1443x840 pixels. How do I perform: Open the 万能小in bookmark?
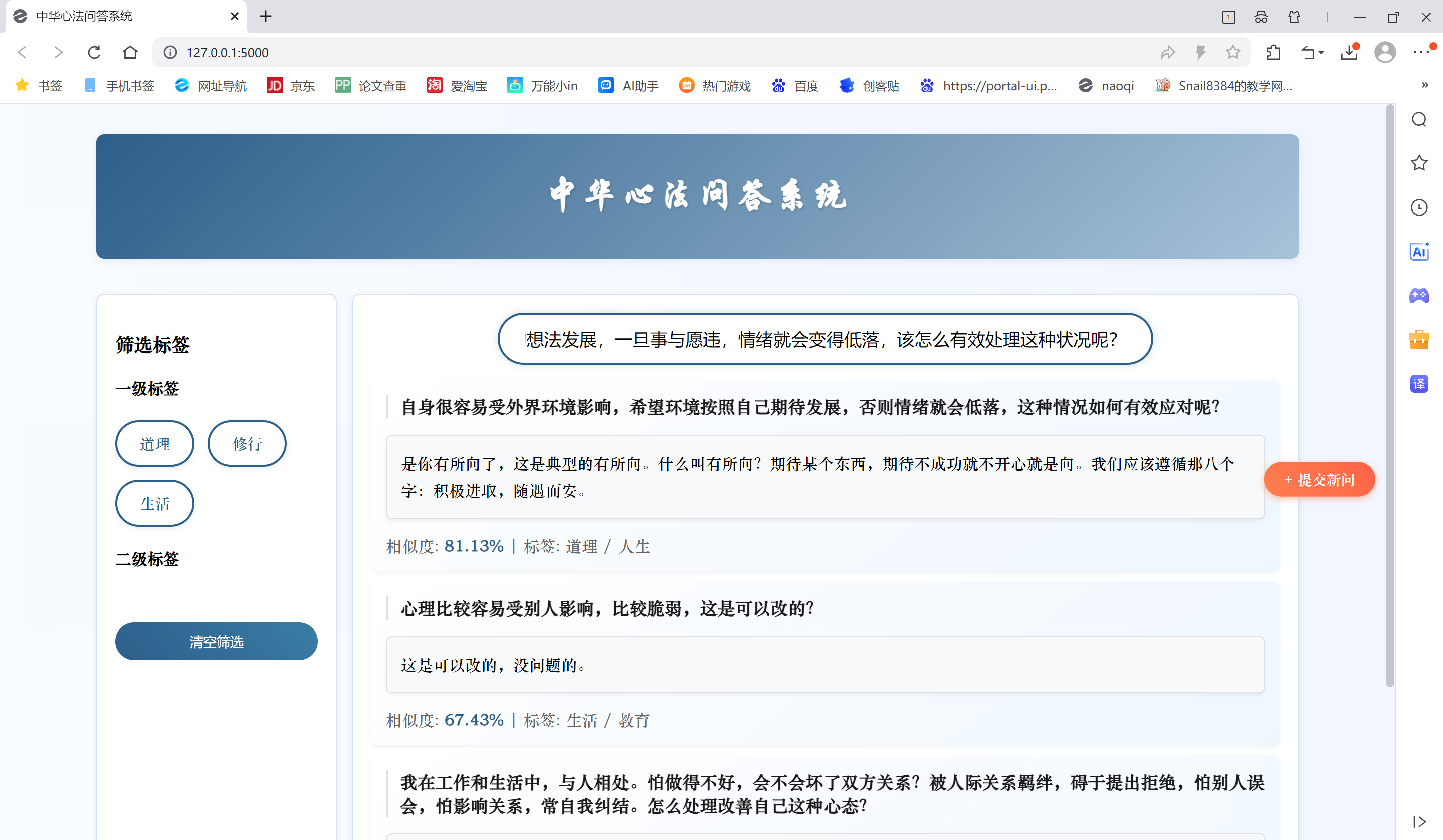pyautogui.click(x=543, y=86)
